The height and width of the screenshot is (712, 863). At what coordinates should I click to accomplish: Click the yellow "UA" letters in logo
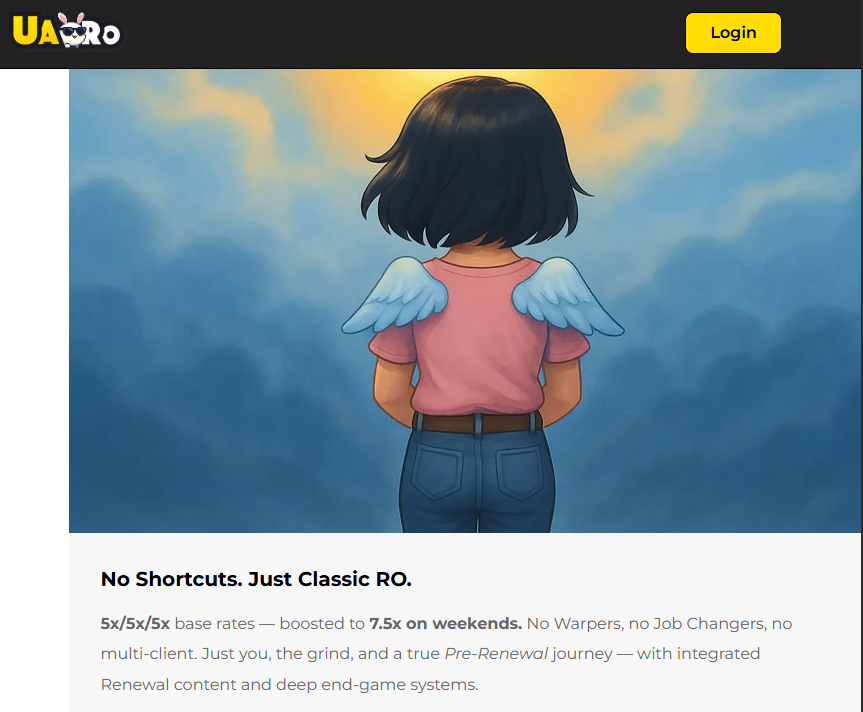point(35,31)
